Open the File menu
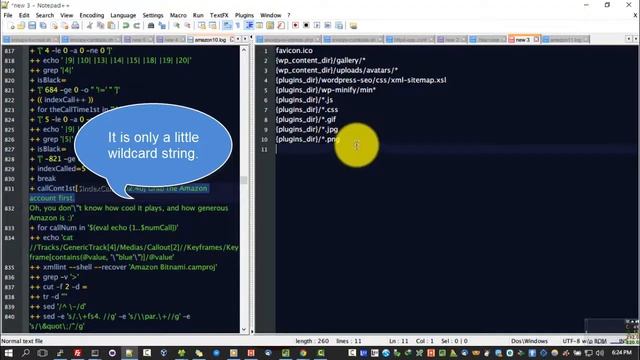 8,15
